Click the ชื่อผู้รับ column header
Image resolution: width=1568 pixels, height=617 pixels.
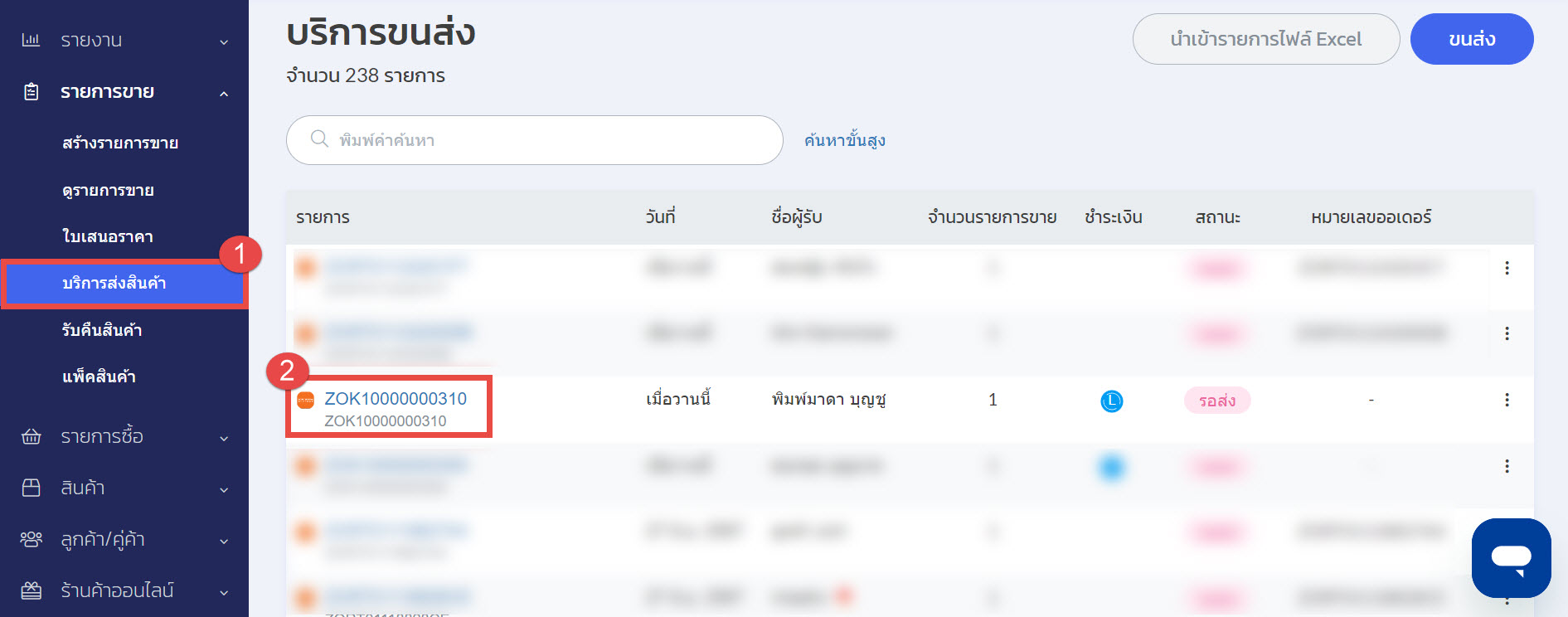pos(796,217)
